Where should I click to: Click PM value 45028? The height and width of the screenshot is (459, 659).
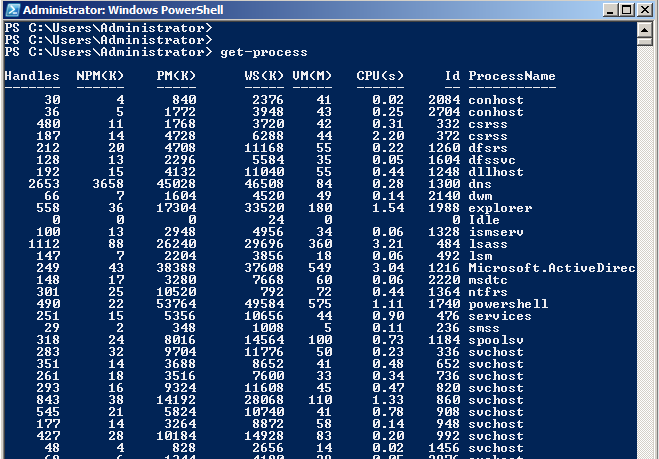[177, 184]
